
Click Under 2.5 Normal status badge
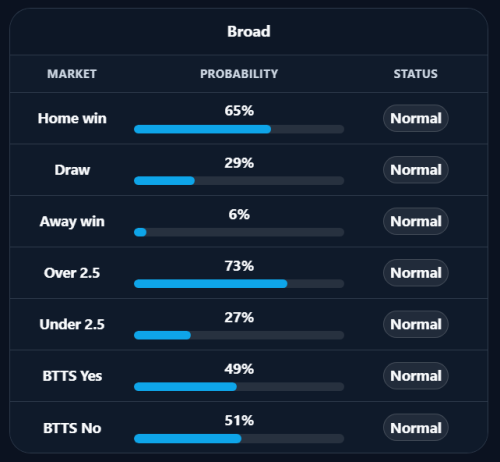[415, 324]
